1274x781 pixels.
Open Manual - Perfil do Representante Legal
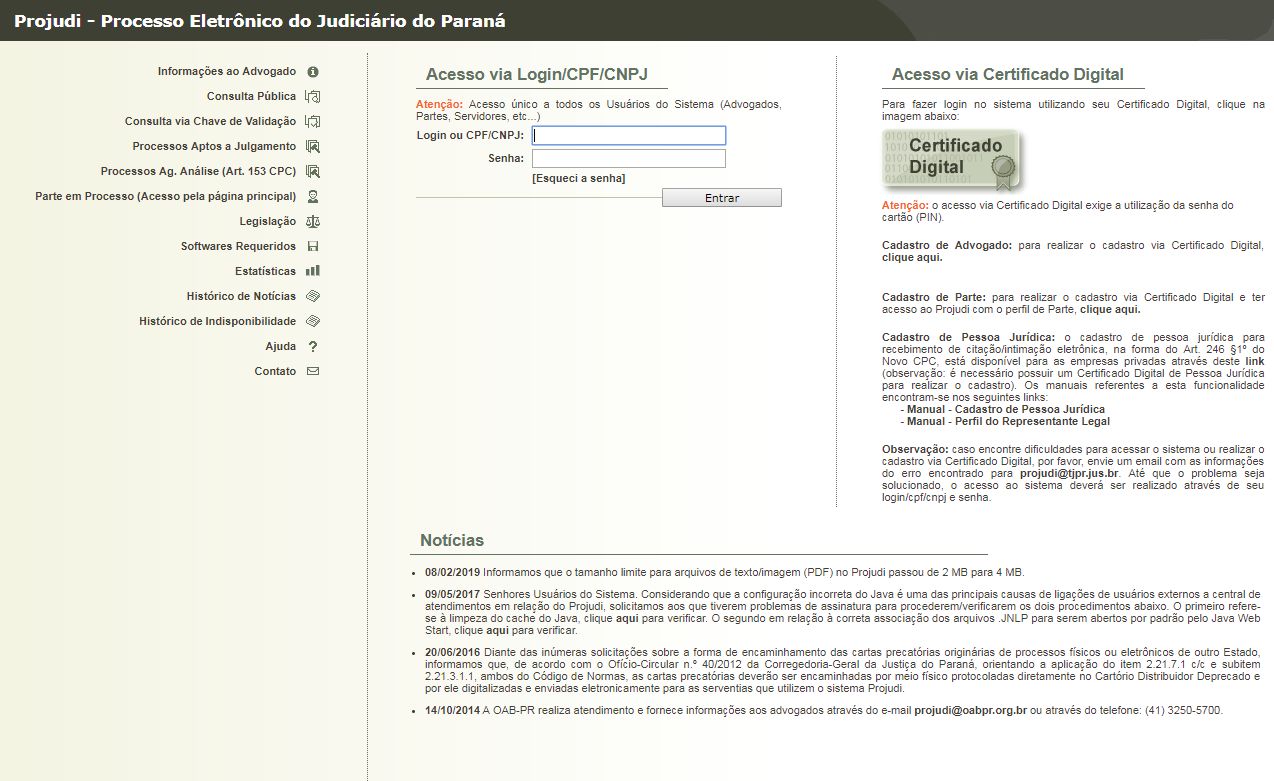pyautogui.click(x=1008, y=422)
